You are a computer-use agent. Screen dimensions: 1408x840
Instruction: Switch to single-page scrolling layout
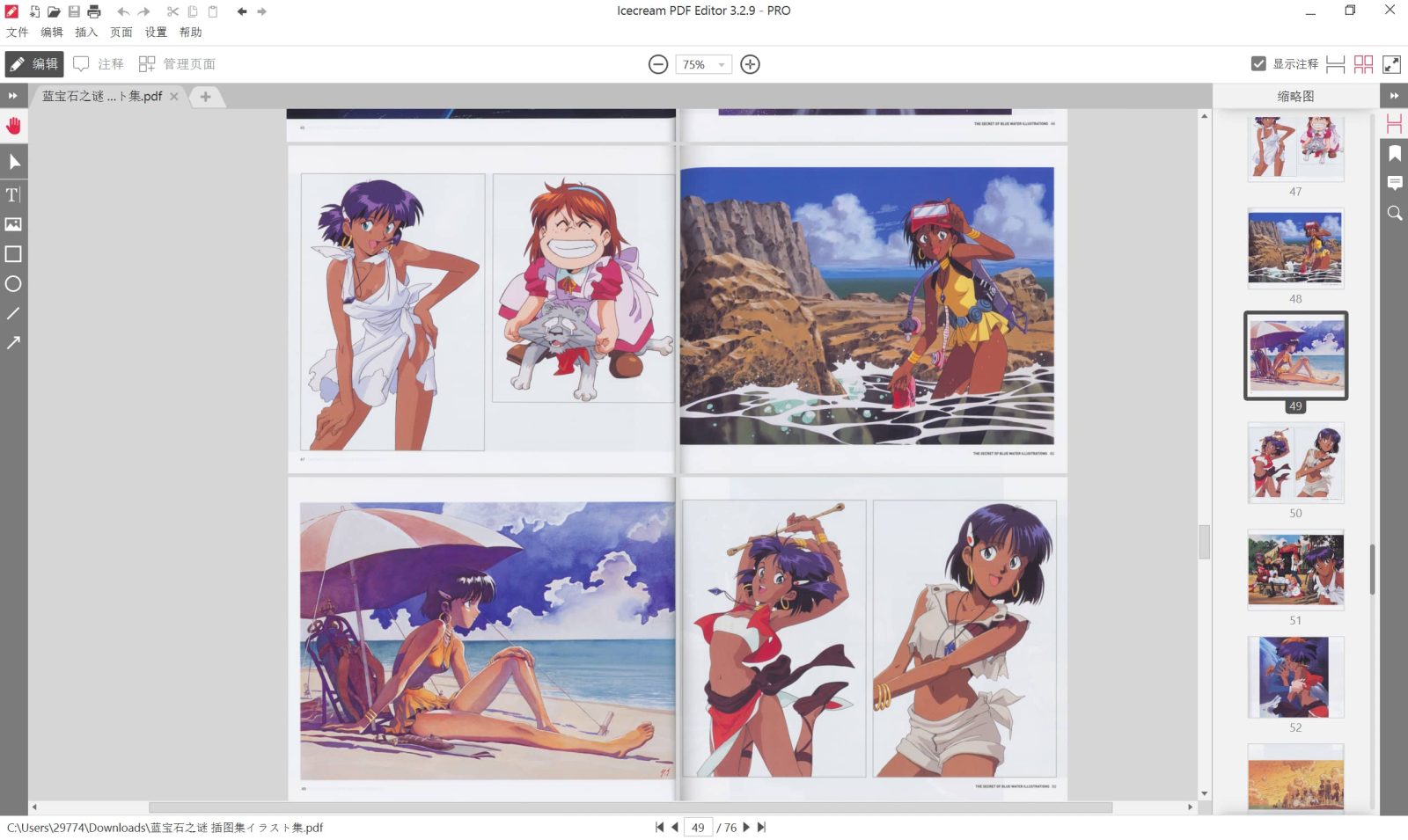[1335, 64]
